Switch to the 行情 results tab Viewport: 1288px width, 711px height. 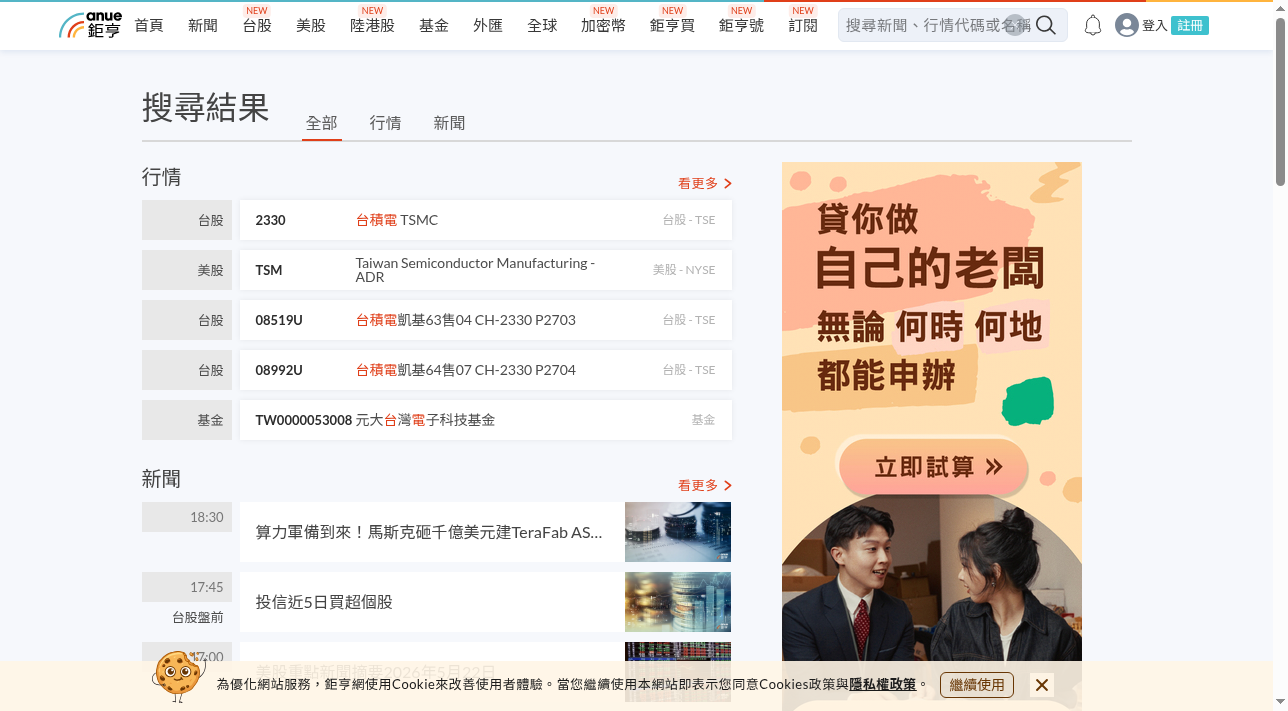tap(385, 123)
